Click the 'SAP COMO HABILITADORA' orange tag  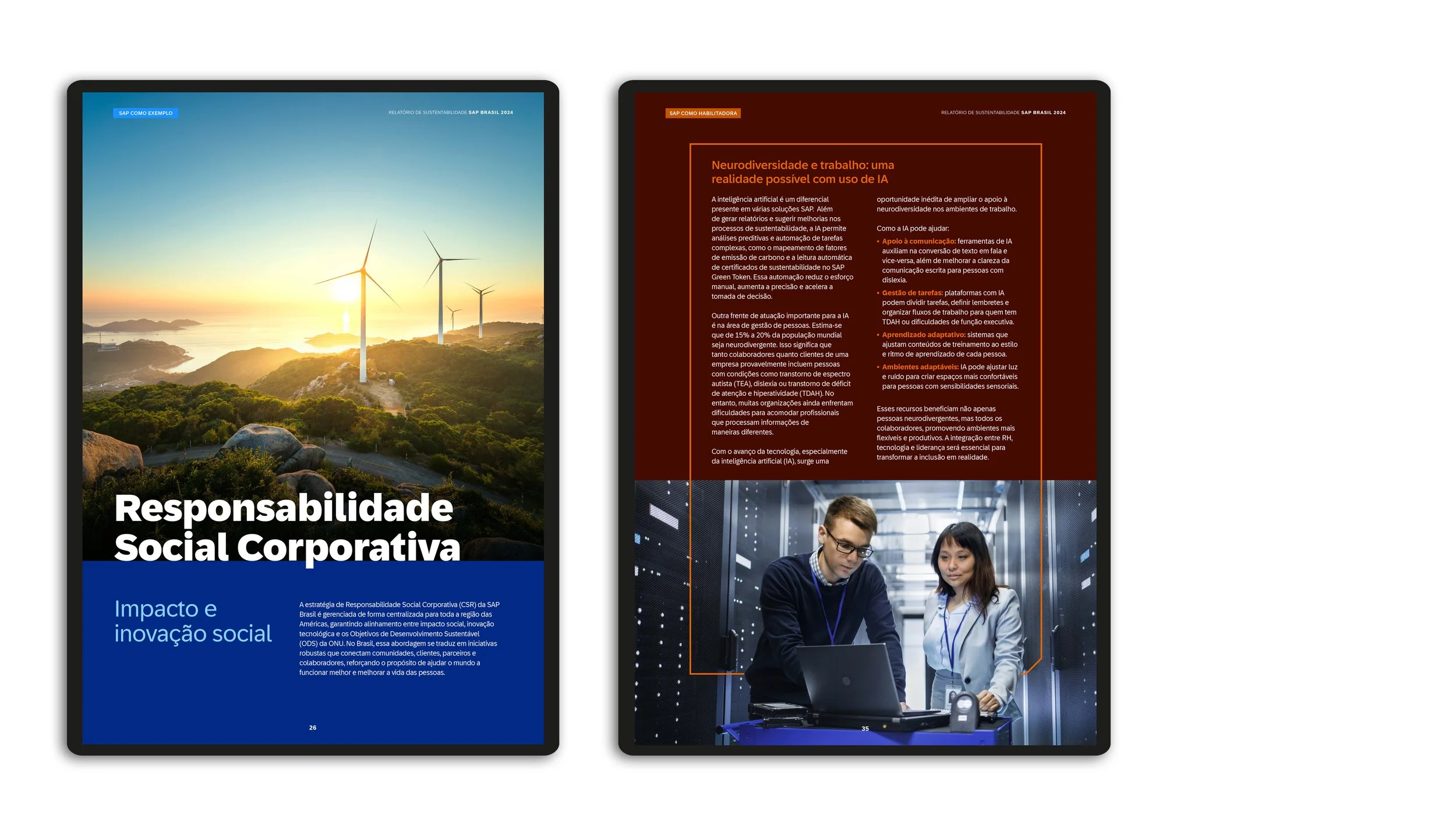[702, 113]
